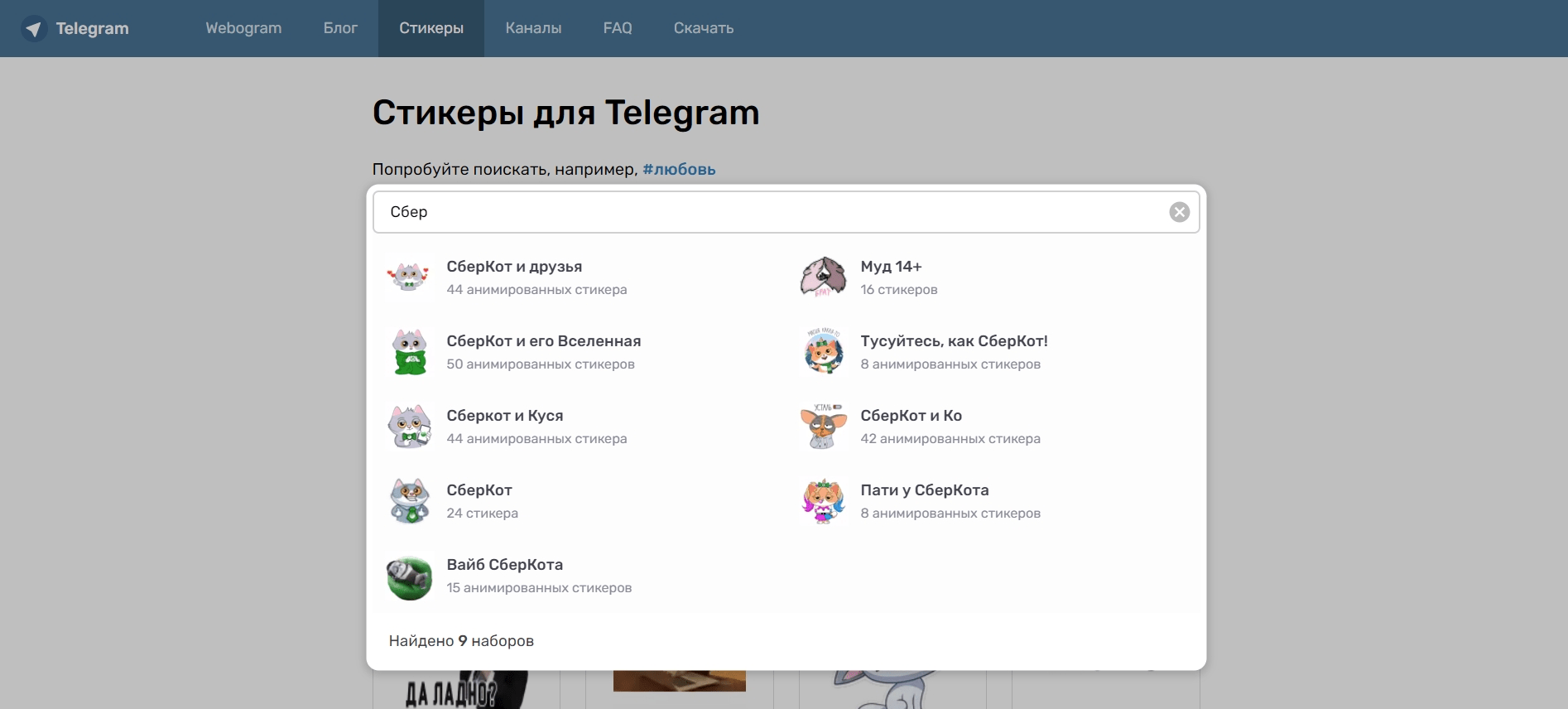Select the Вайб СберКота title

pos(505,565)
